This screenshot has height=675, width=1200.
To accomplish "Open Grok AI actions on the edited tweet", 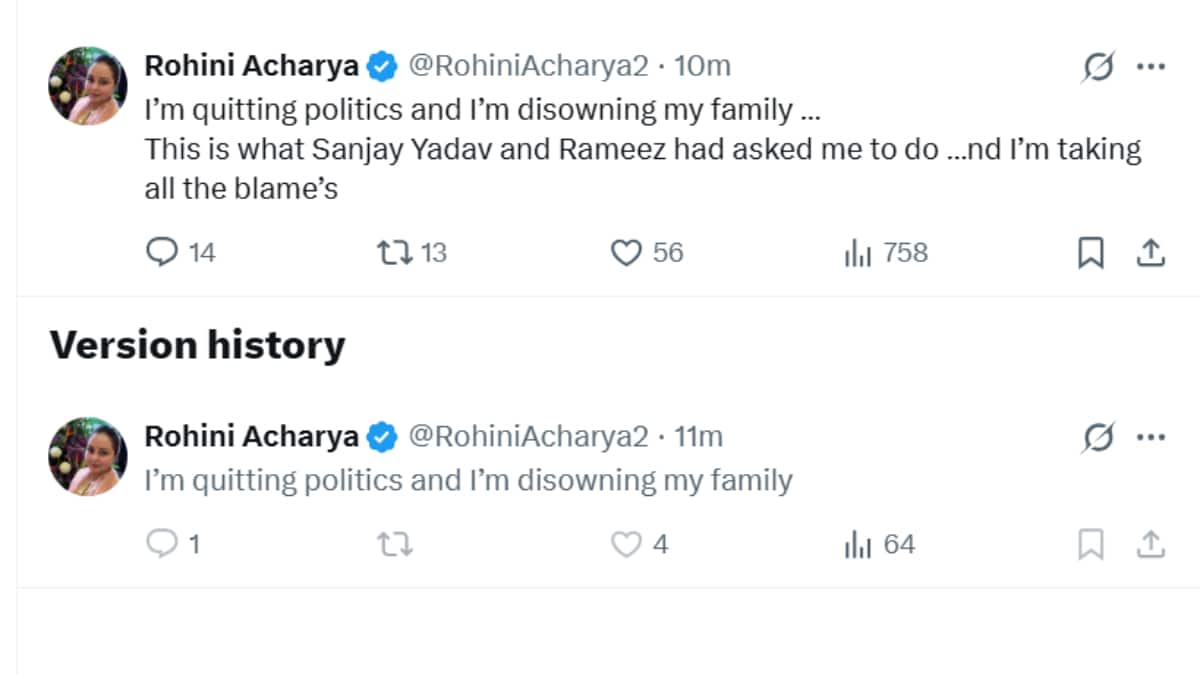I will [x=1097, y=65].
